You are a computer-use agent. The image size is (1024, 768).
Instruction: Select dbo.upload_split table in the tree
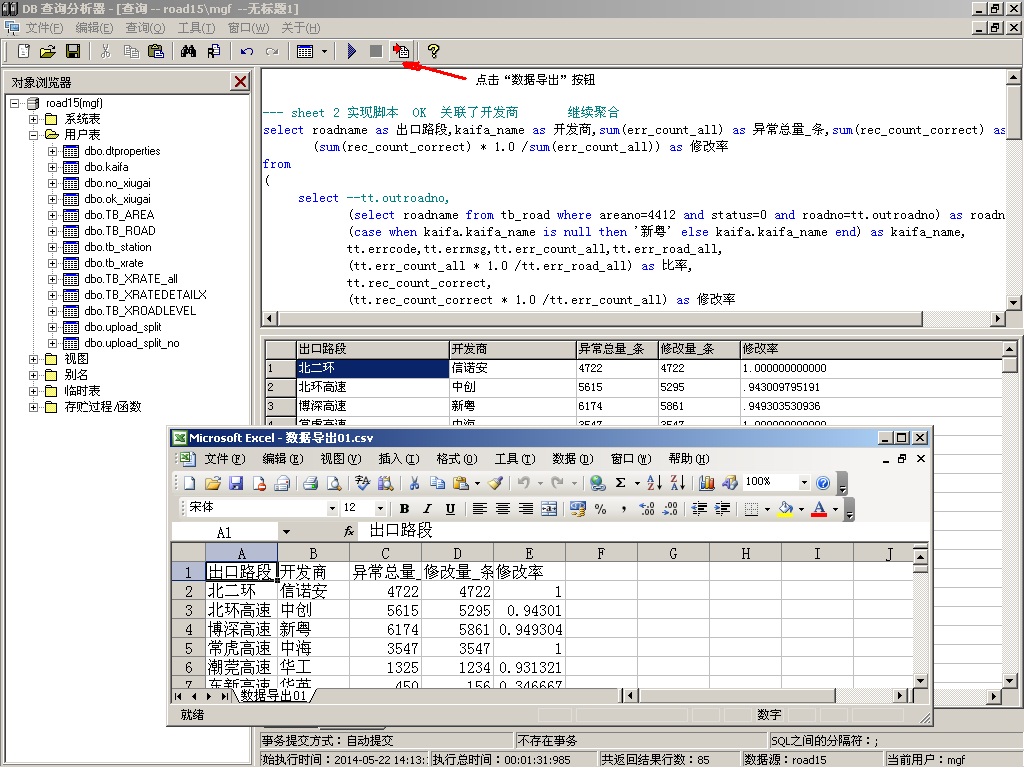click(x=123, y=327)
